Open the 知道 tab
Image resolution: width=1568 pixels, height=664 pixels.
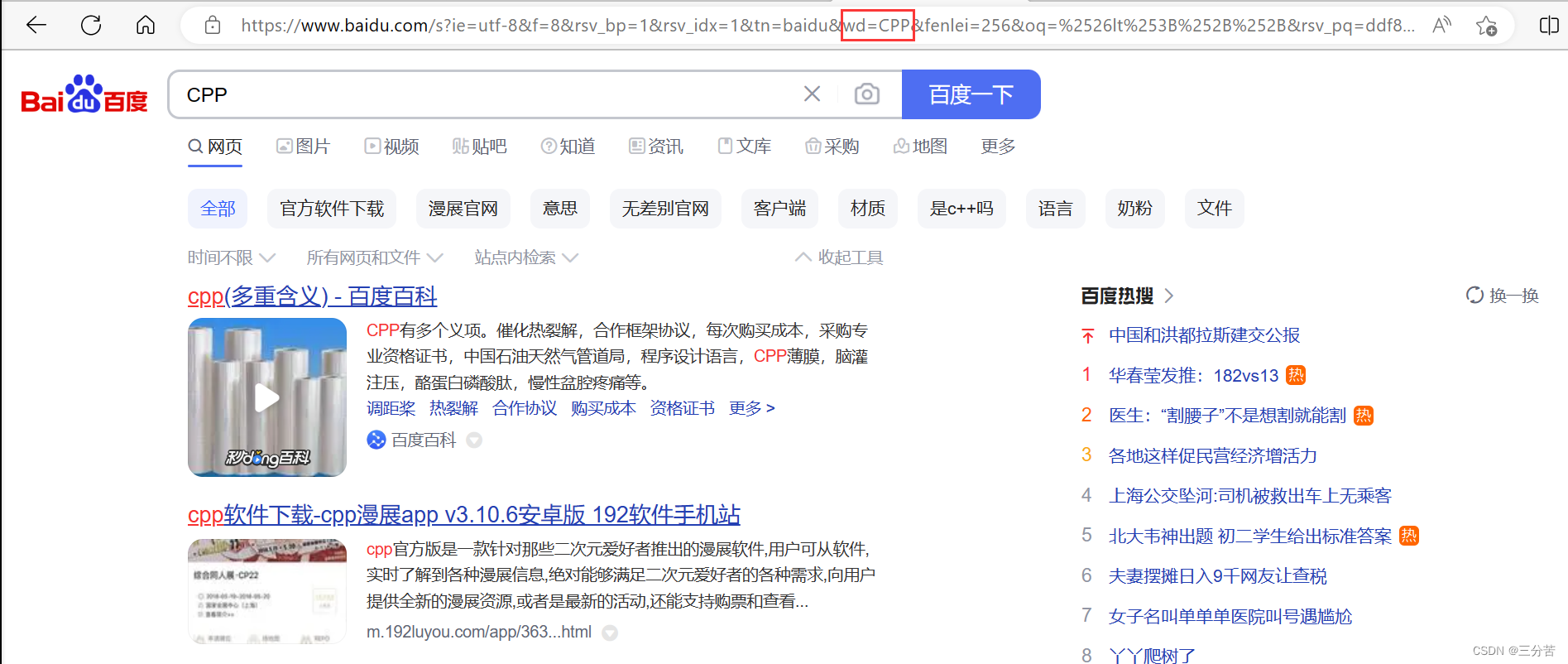click(568, 147)
